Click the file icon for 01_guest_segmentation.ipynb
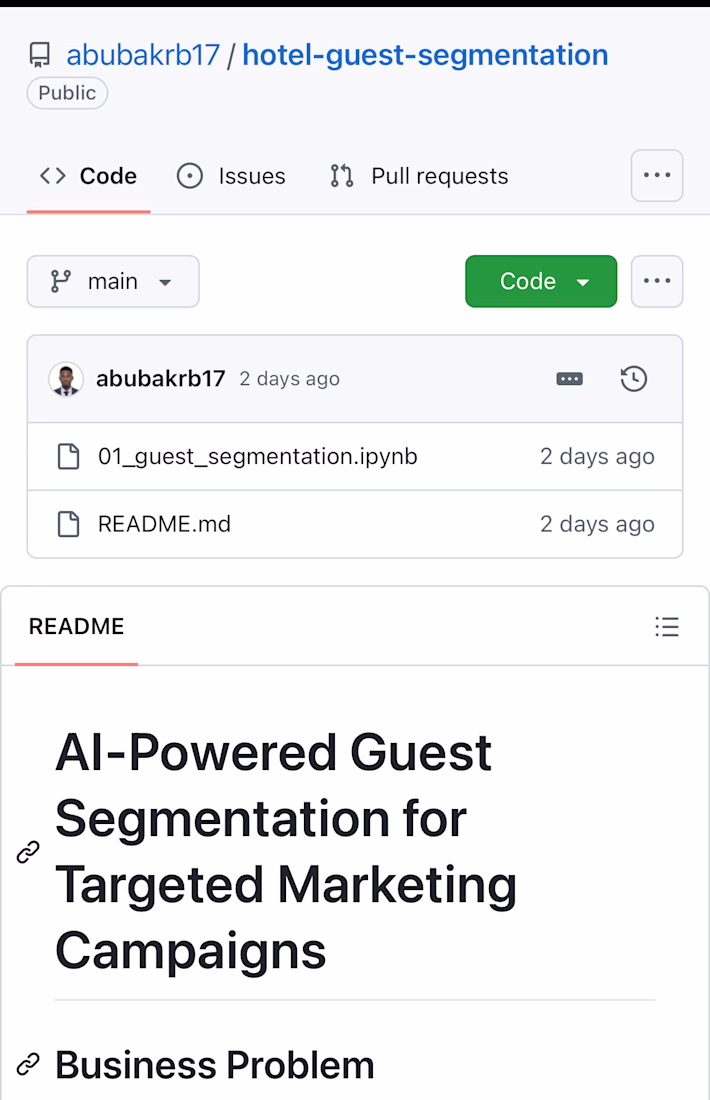710x1100 pixels. click(x=68, y=457)
